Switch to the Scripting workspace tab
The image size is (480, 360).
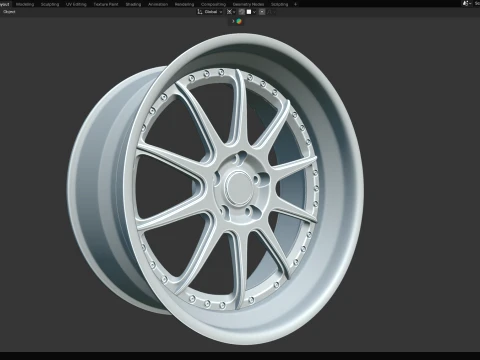pos(279,4)
